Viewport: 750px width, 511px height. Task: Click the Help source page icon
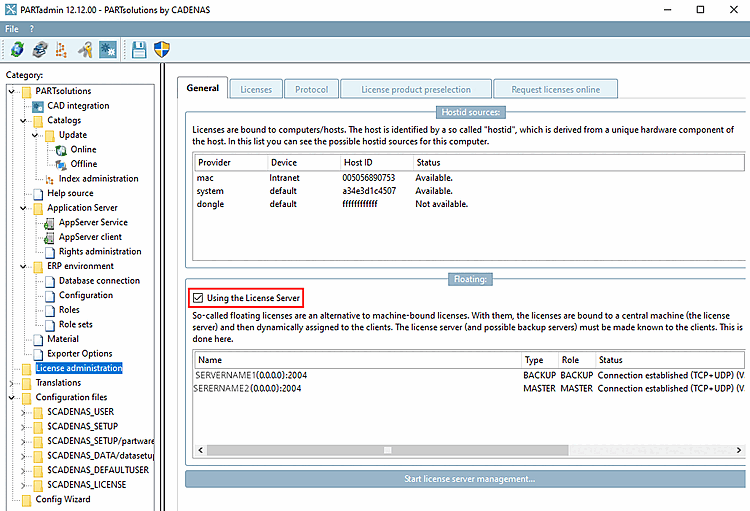click(39, 194)
